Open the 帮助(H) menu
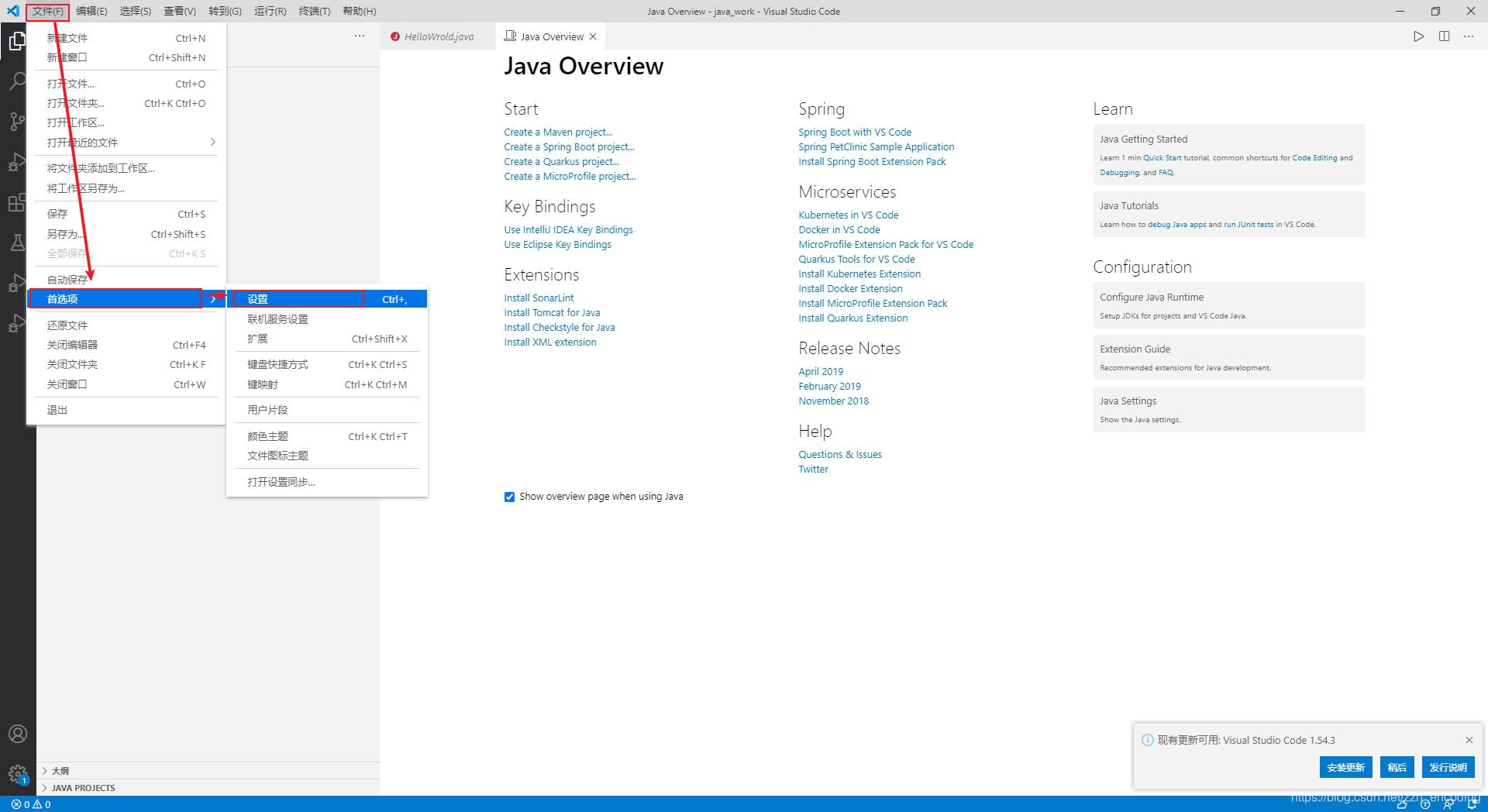1488x812 pixels. (x=360, y=11)
